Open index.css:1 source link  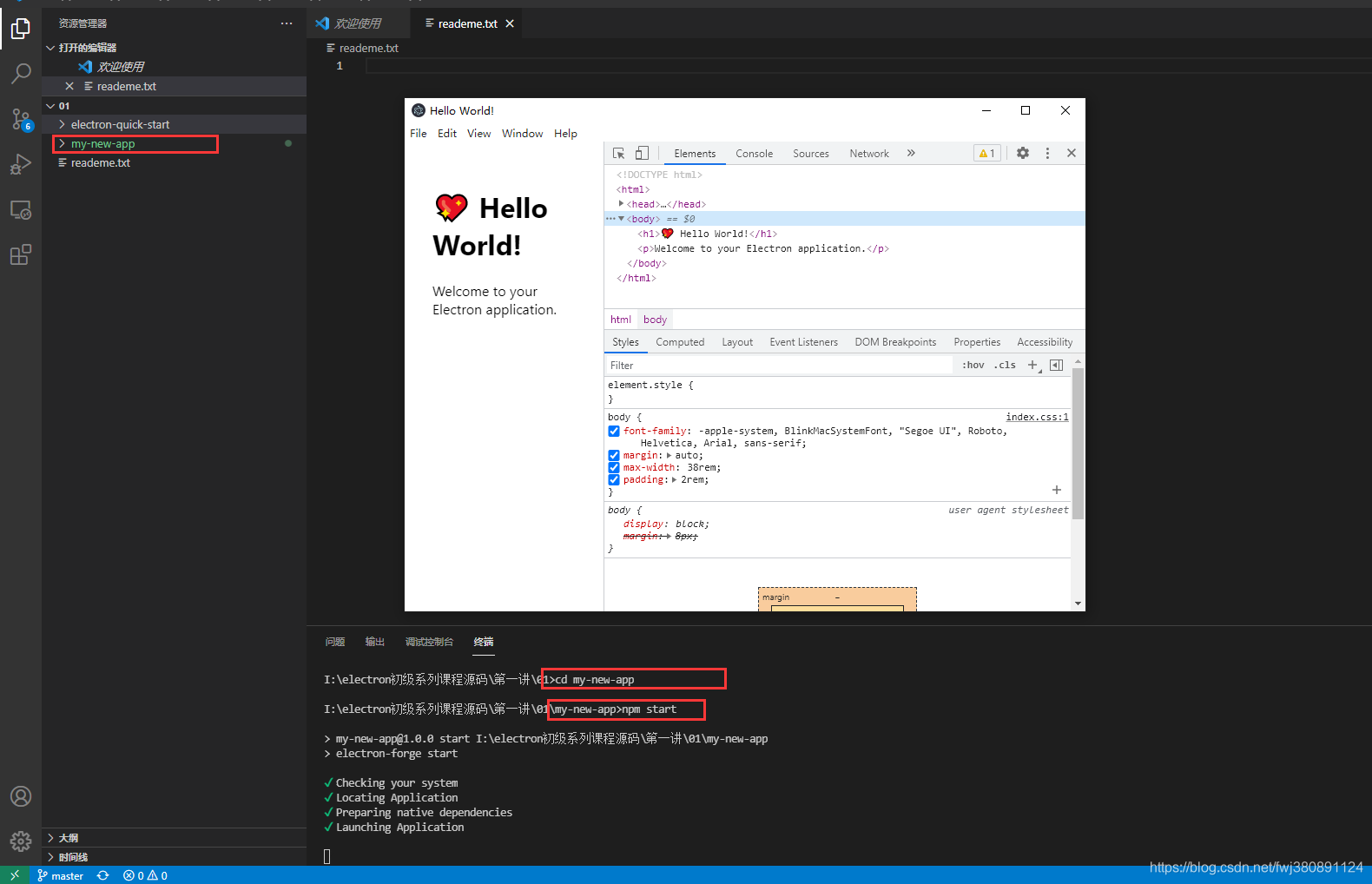1037,417
